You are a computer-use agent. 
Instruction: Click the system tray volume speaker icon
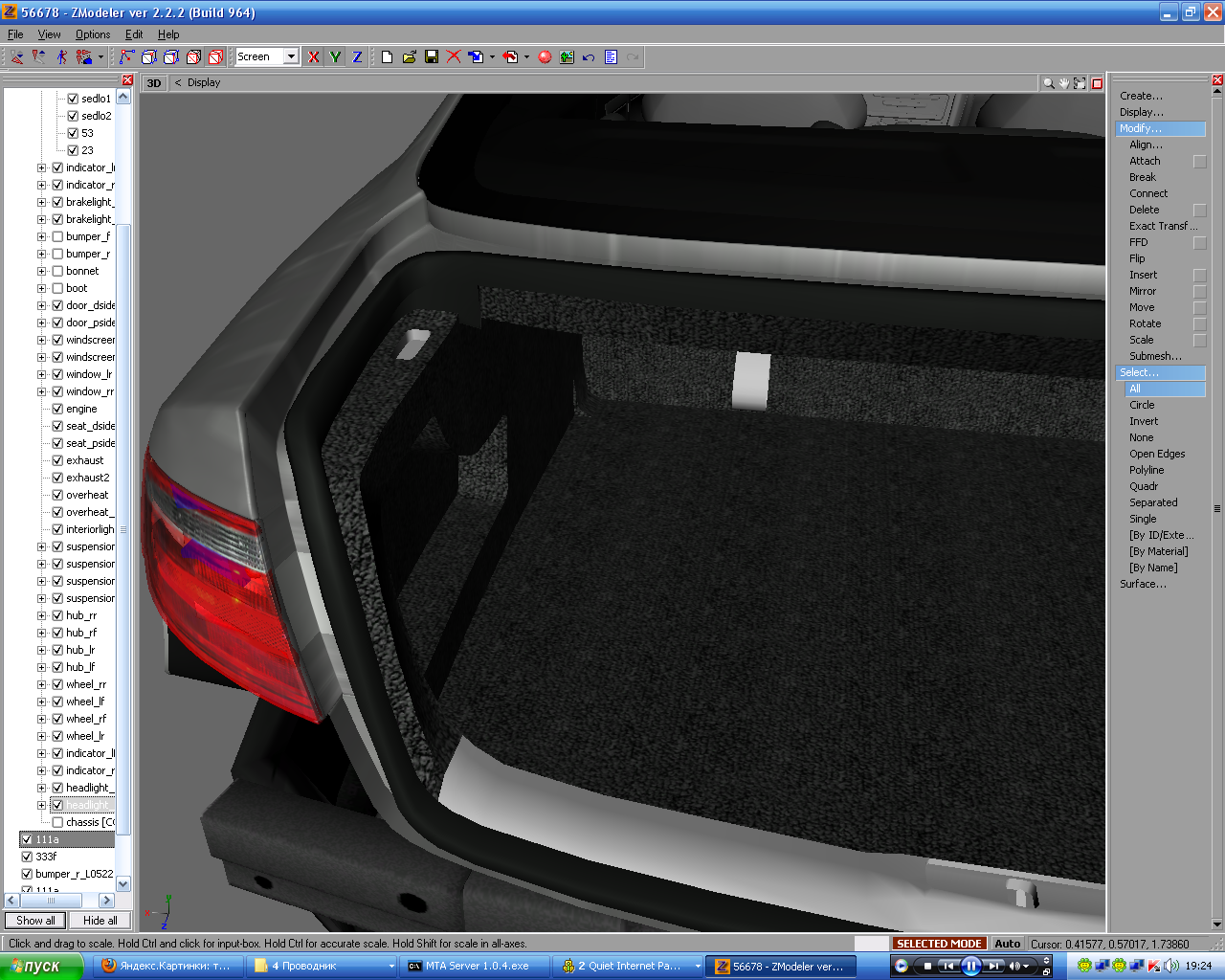coord(1171,967)
